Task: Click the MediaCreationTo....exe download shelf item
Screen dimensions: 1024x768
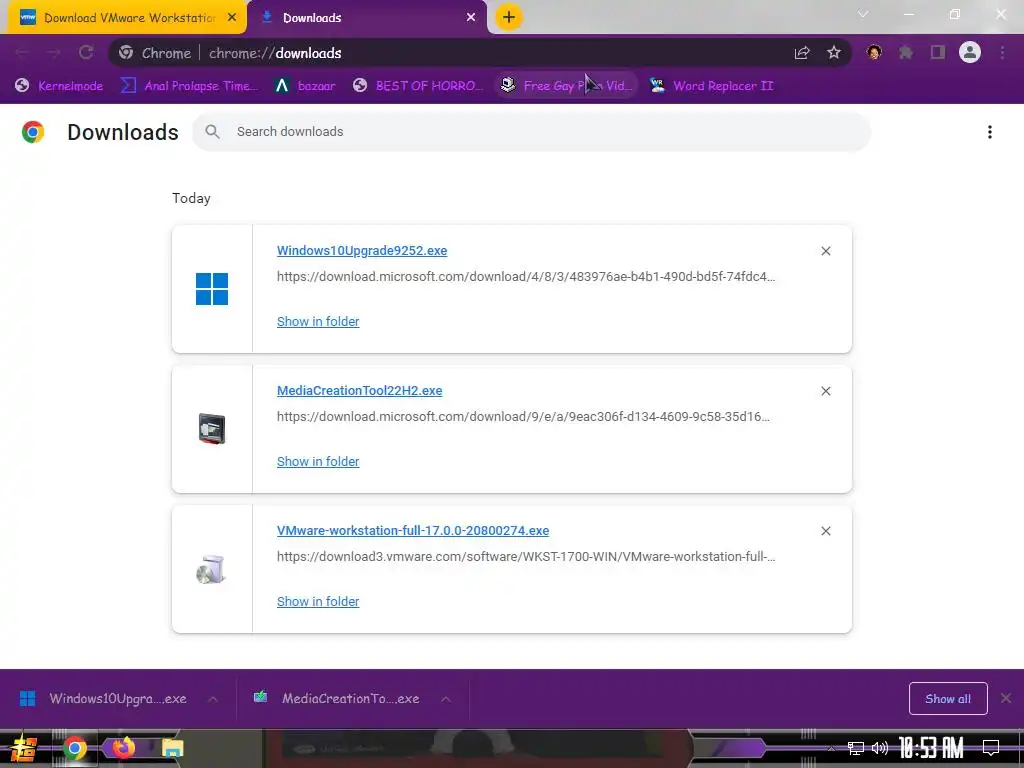Action: (338, 699)
